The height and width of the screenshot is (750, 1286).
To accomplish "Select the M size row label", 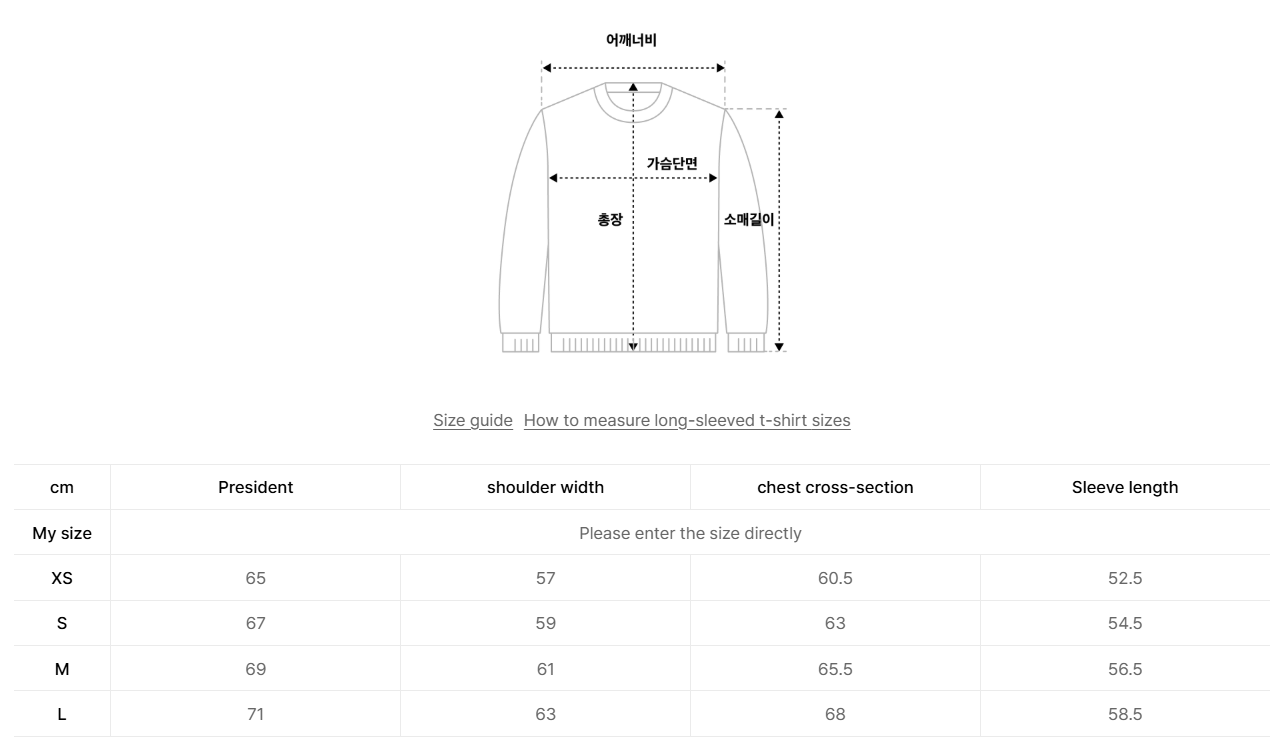I will (x=62, y=669).
